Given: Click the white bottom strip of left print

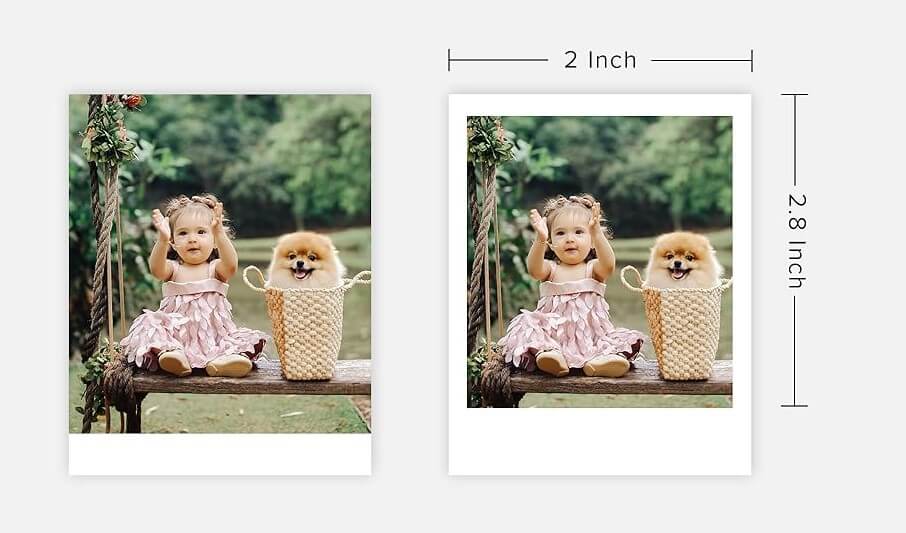Looking at the screenshot, I should pos(220,454).
